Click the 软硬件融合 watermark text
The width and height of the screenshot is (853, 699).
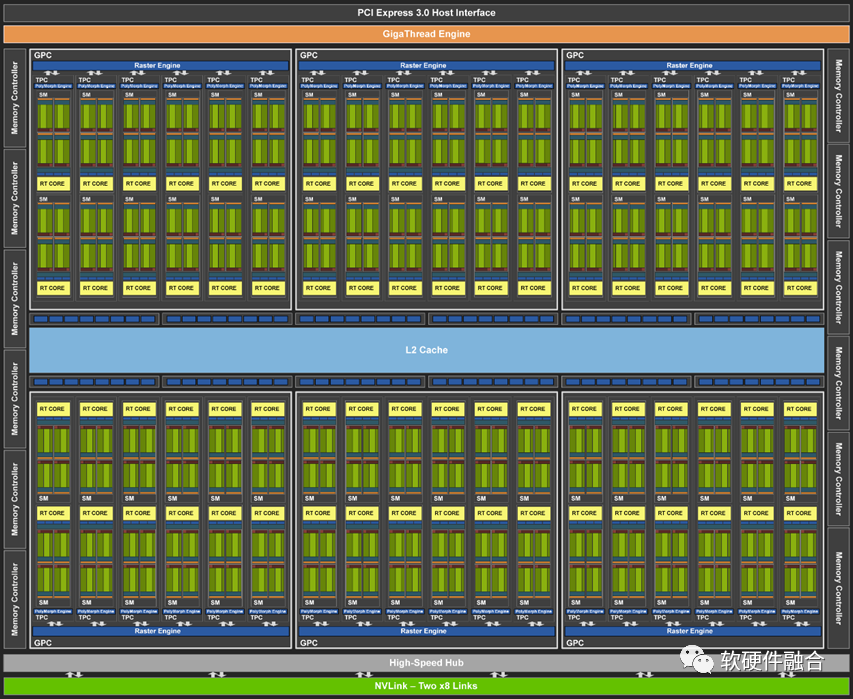coord(772,660)
